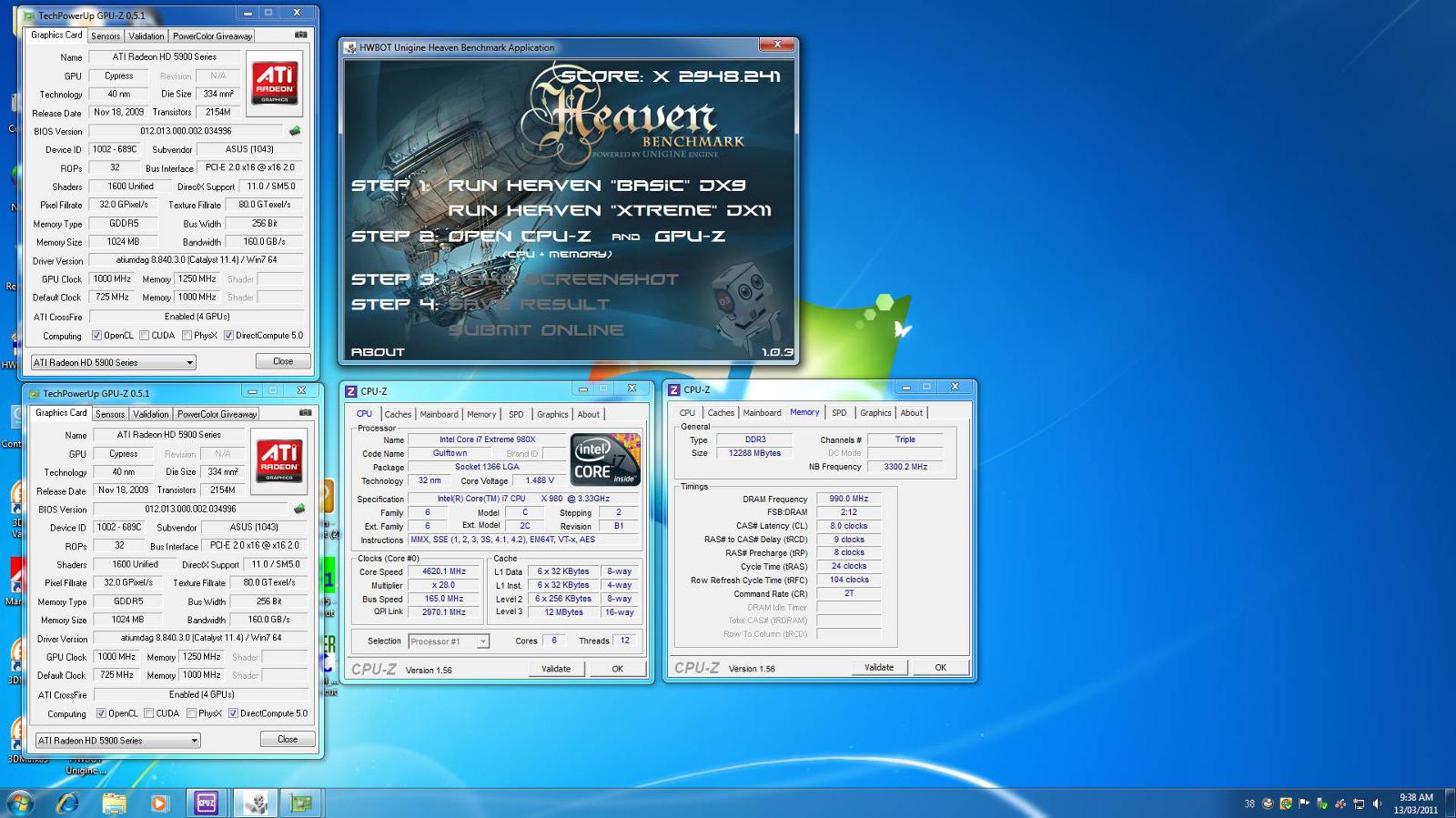
Task: Open Windows Media Player taskbar icon
Action: (159, 803)
